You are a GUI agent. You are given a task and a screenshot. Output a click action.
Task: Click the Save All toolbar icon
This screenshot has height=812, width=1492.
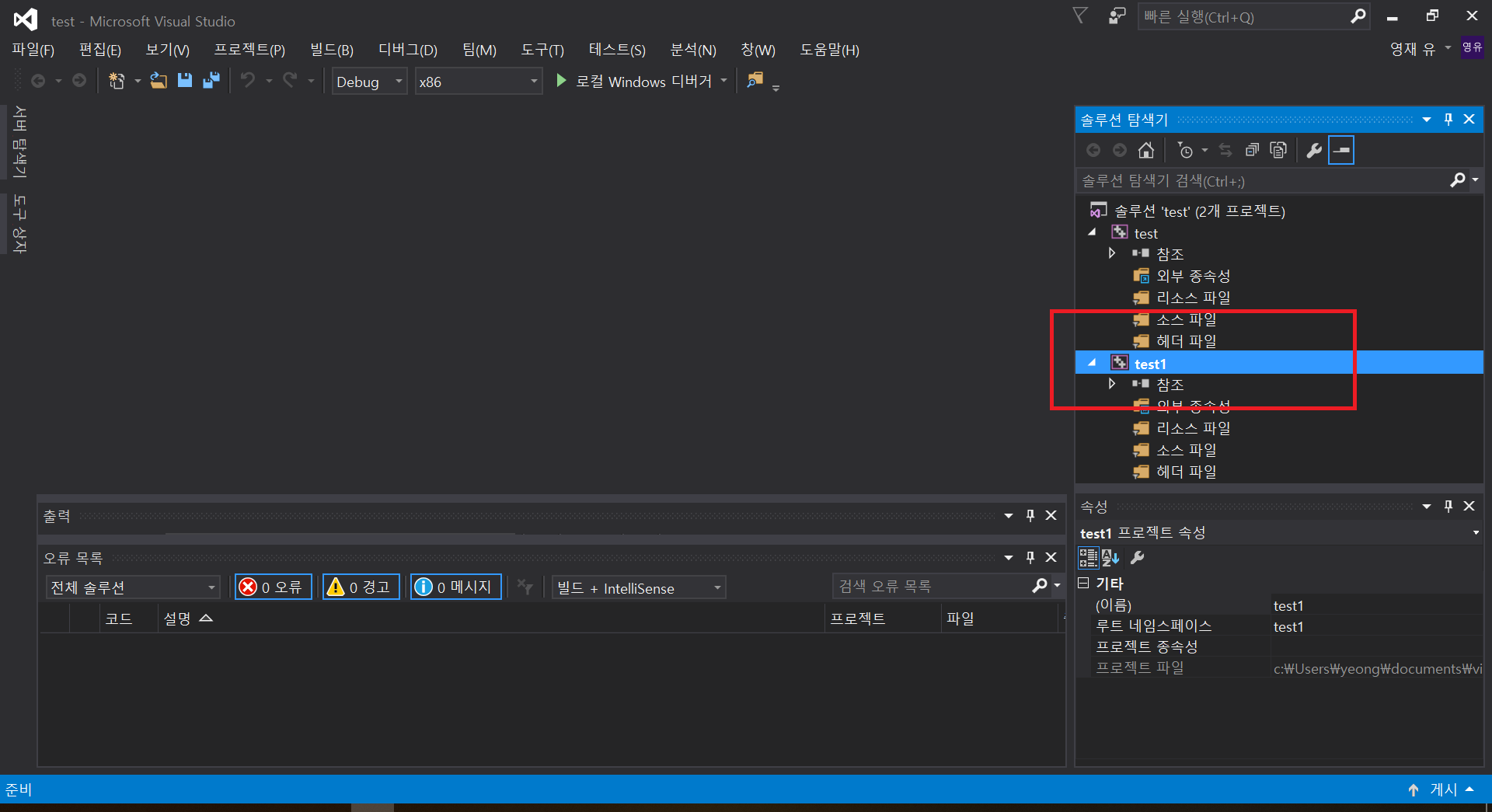coord(211,81)
